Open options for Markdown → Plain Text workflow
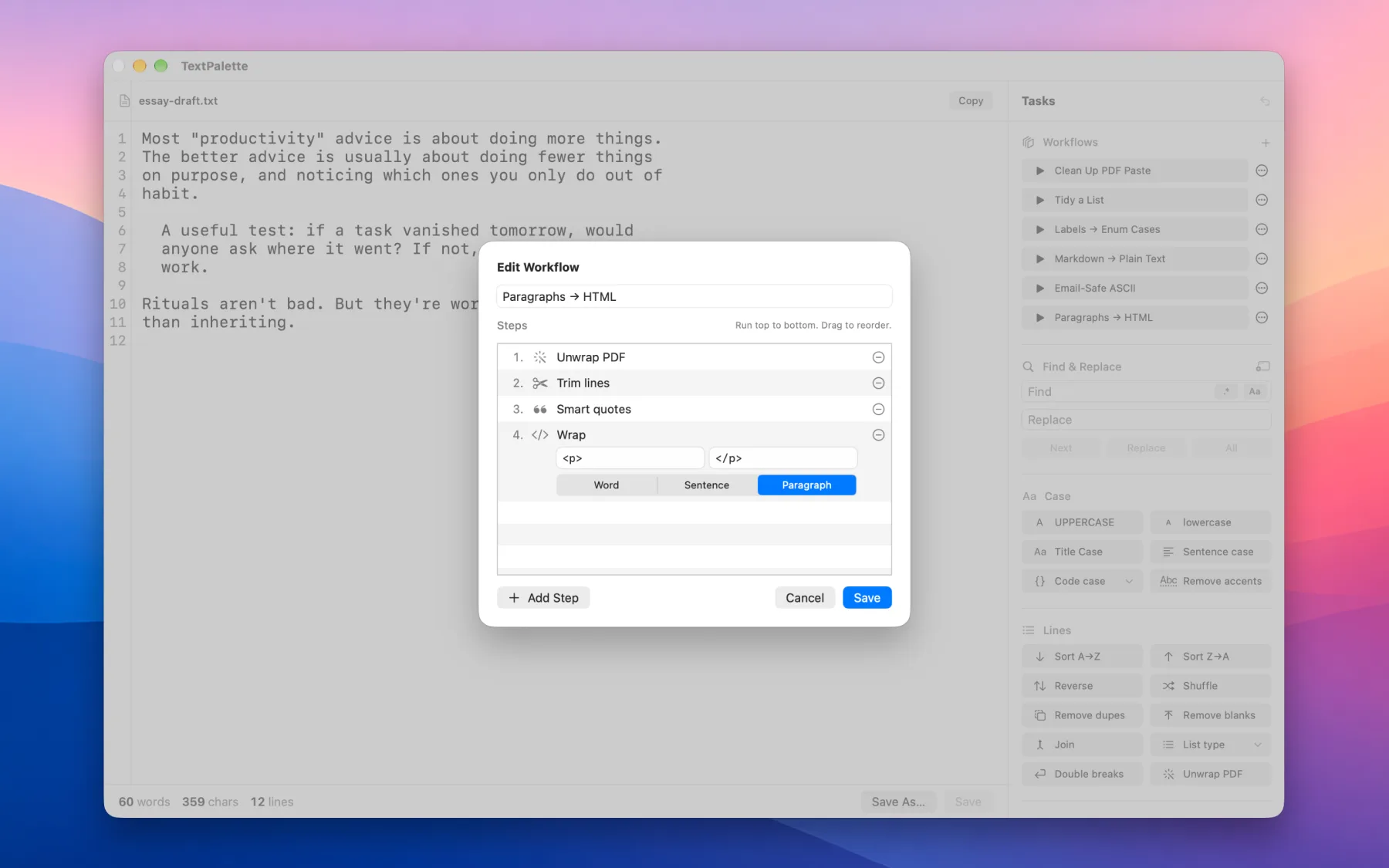1389x868 pixels. 1262,258
